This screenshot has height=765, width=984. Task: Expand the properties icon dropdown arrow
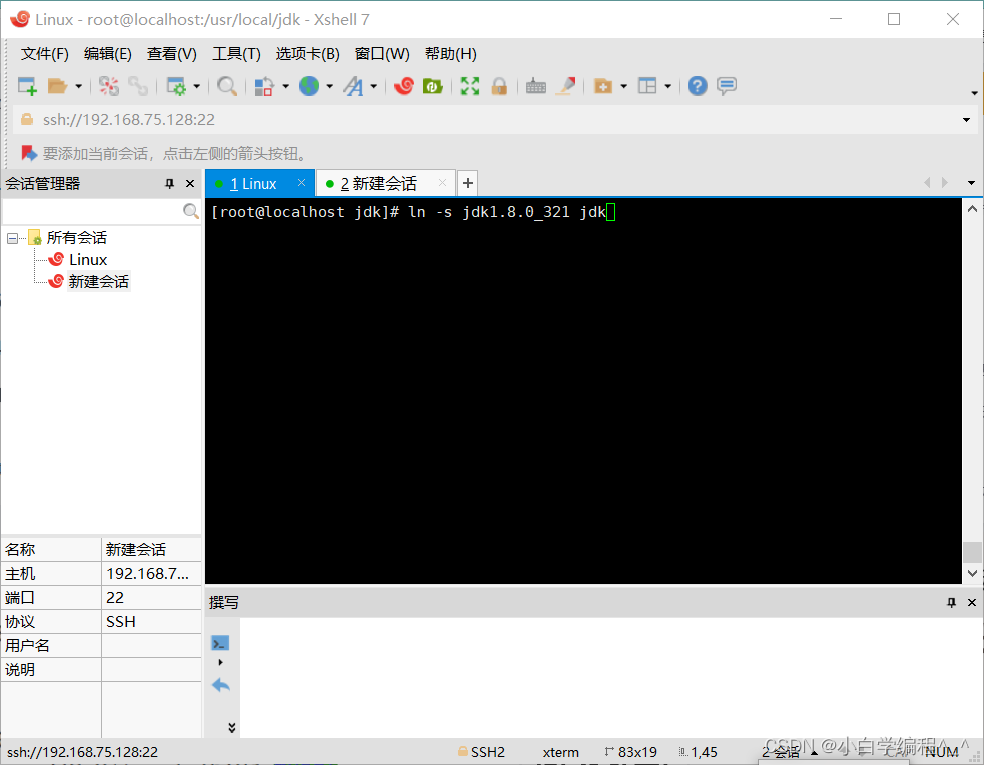point(196,86)
